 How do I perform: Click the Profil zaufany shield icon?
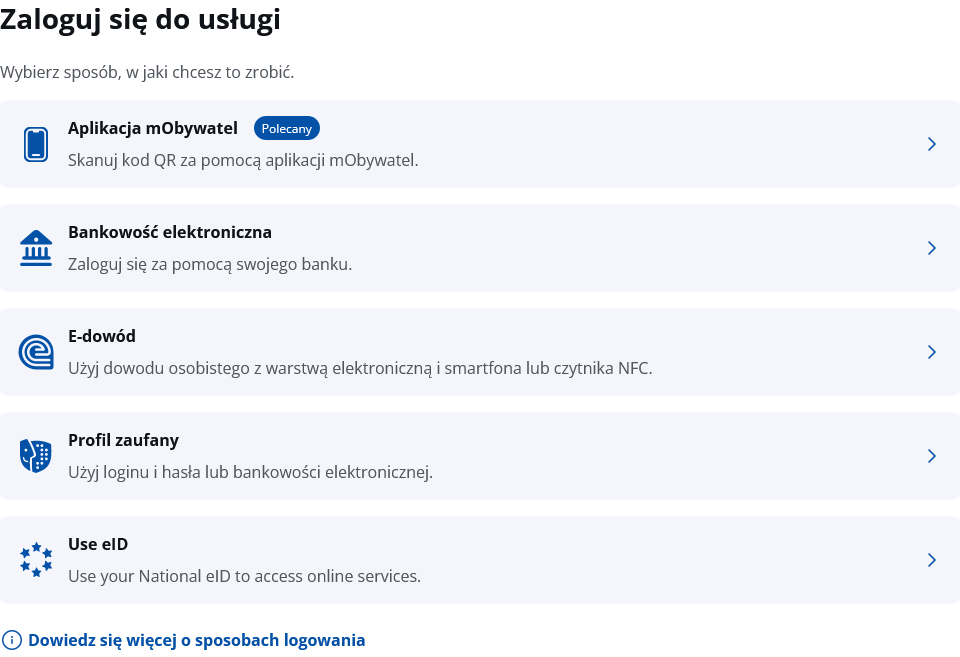click(x=36, y=456)
